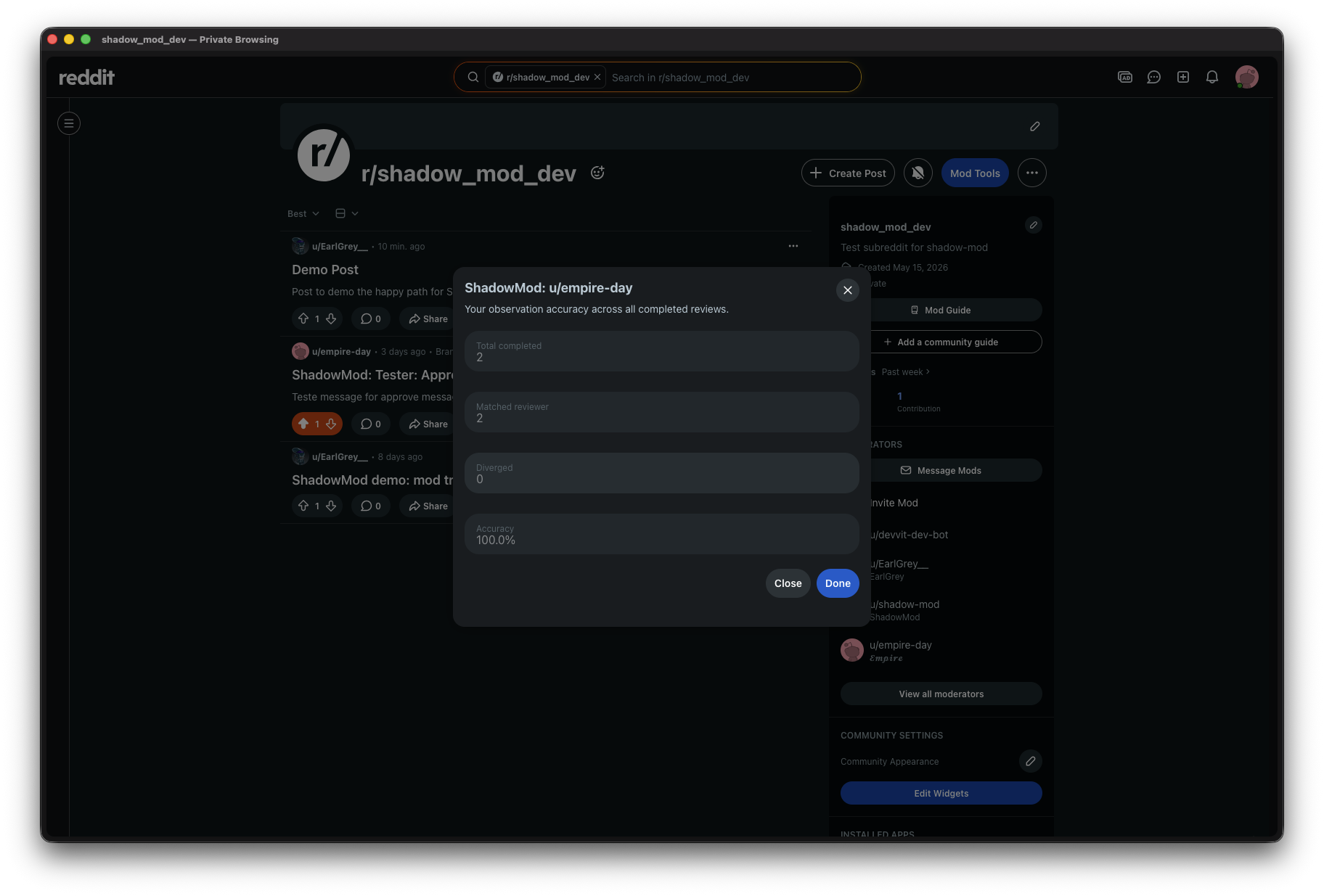Open the Reddit home logo
Image resolution: width=1324 pixels, height=896 pixels.
pos(86,77)
